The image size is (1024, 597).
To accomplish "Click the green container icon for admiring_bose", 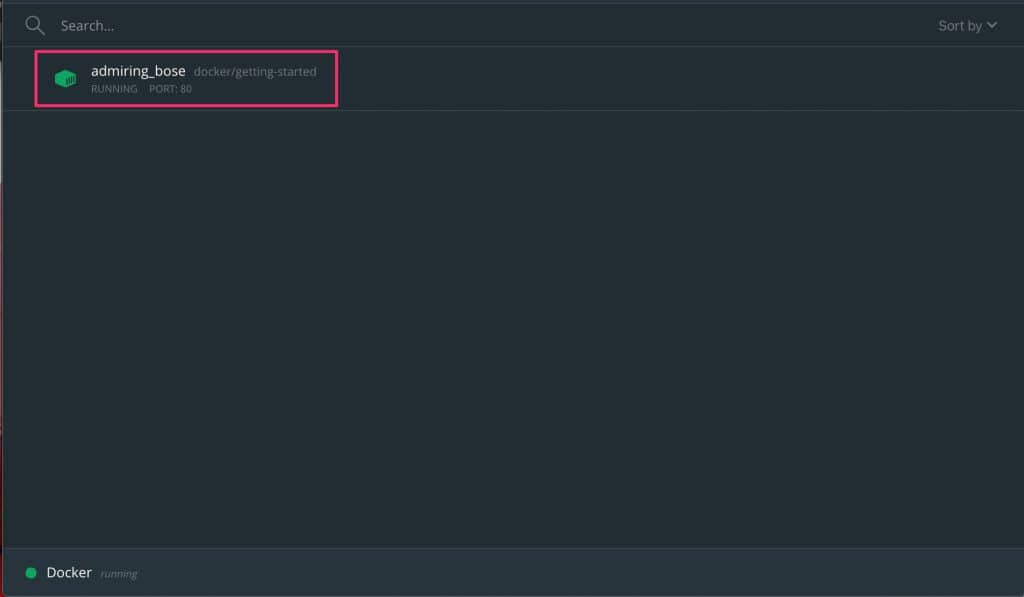I will 65,79.
